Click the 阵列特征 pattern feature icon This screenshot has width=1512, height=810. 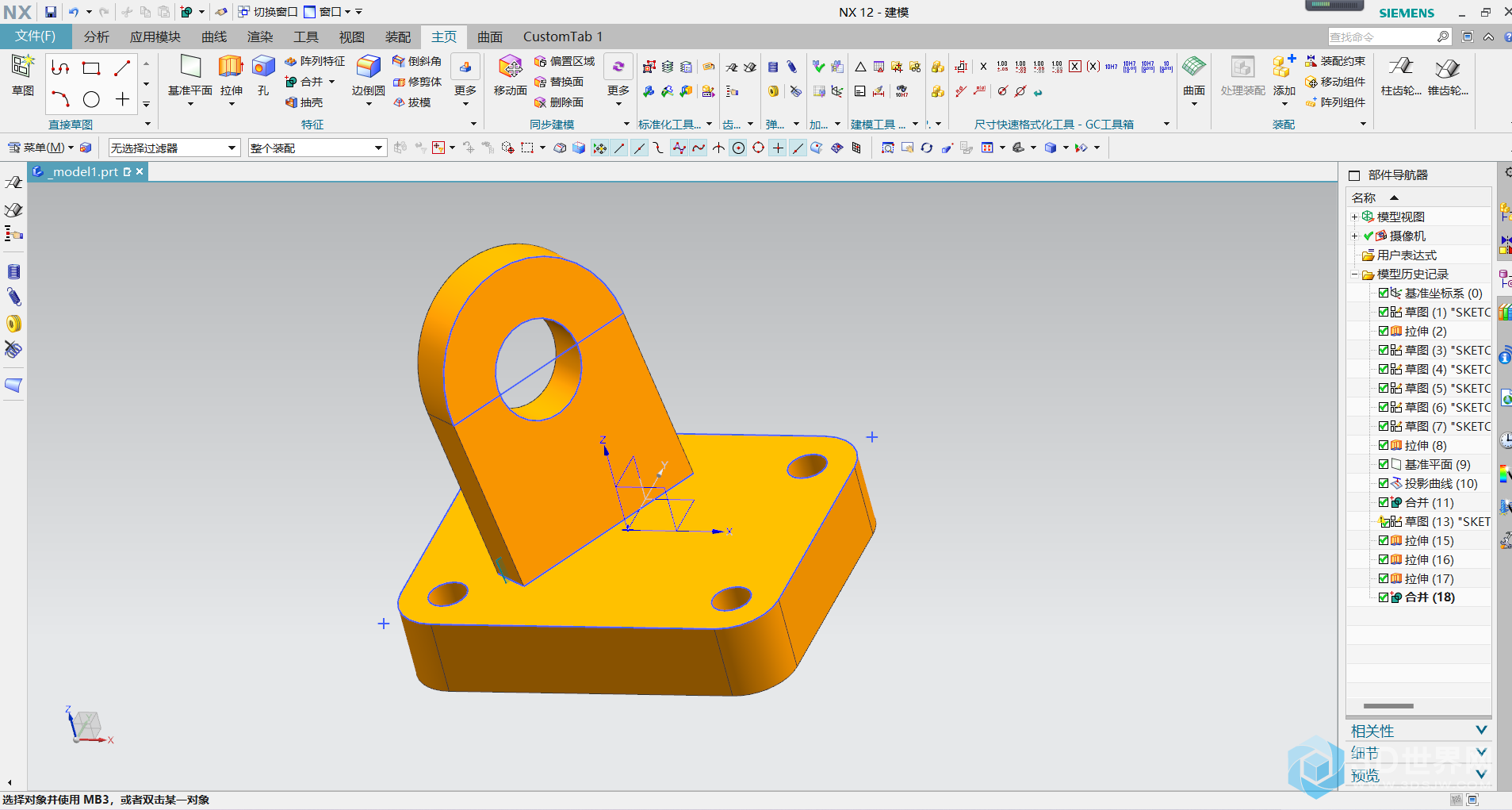pos(315,61)
